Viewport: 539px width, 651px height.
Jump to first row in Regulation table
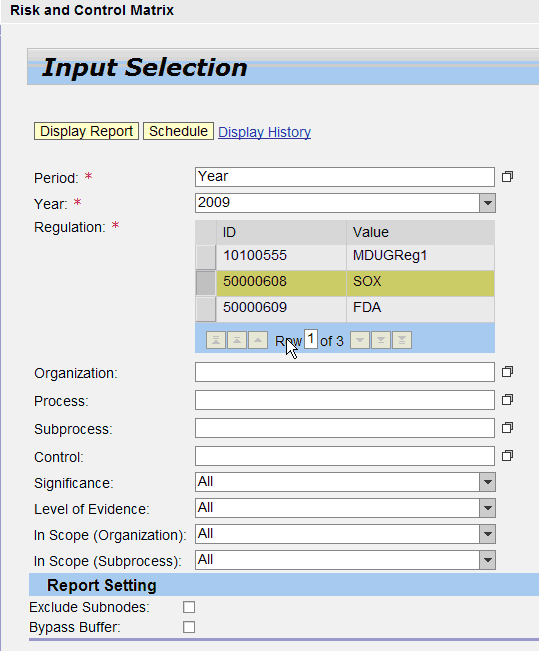tap(216, 340)
